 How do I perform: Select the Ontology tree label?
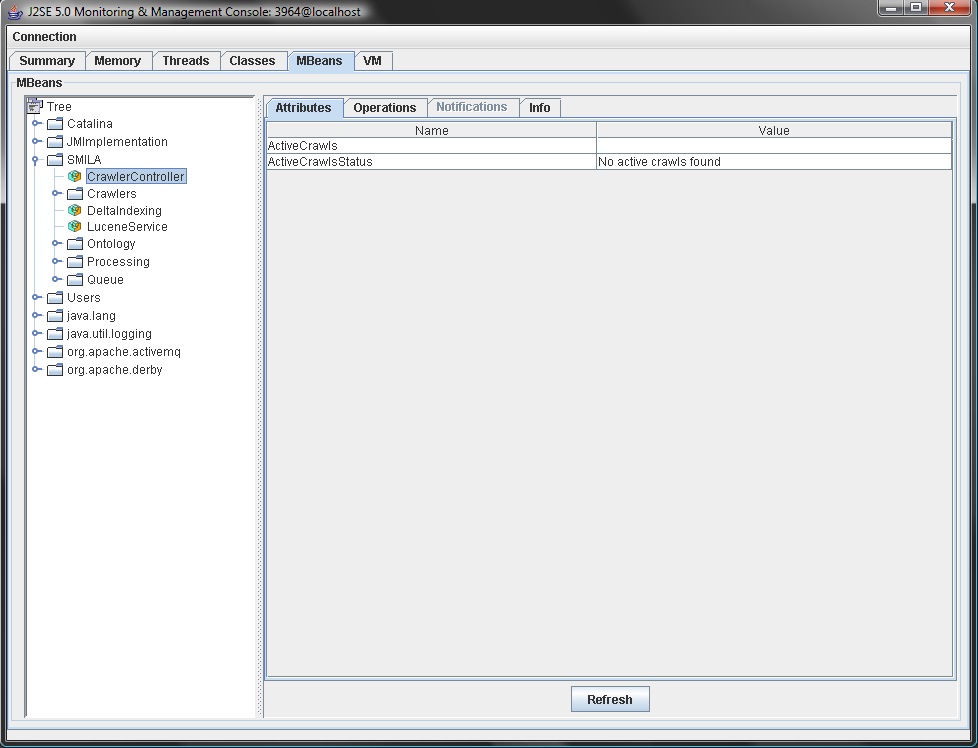tap(111, 244)
